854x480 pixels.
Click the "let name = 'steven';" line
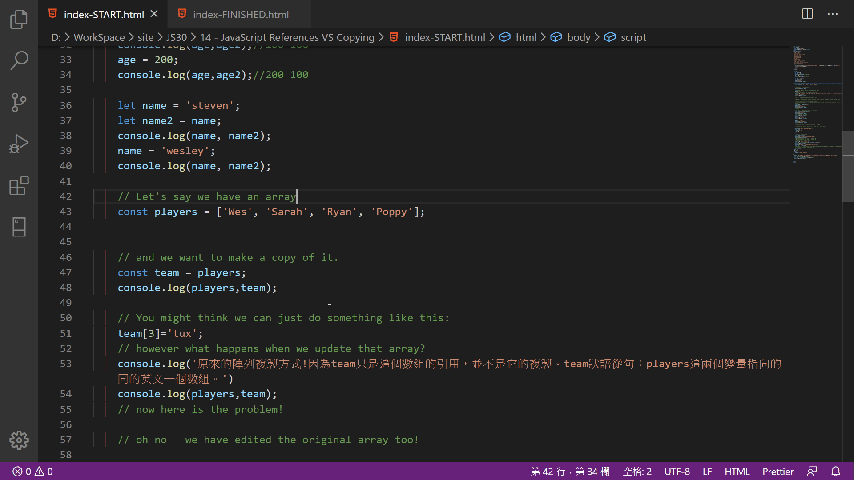pos(178,105)
